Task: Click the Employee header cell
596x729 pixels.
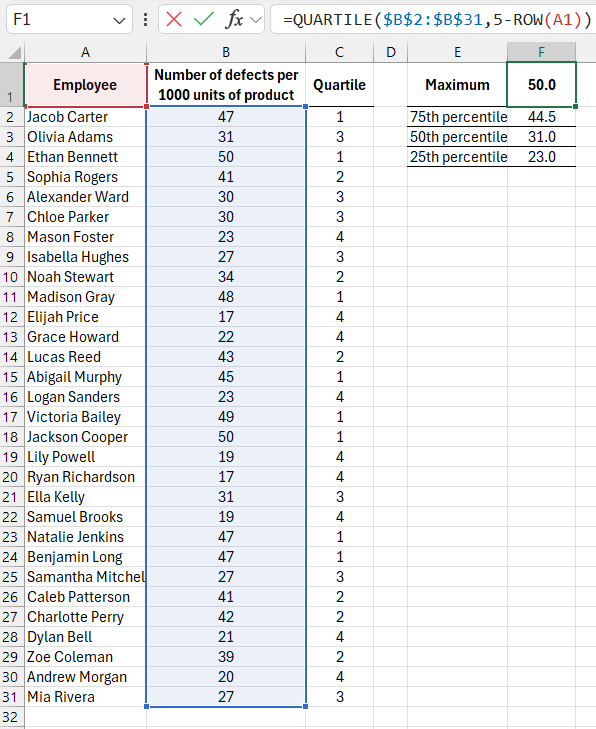Action: [85, 85]
